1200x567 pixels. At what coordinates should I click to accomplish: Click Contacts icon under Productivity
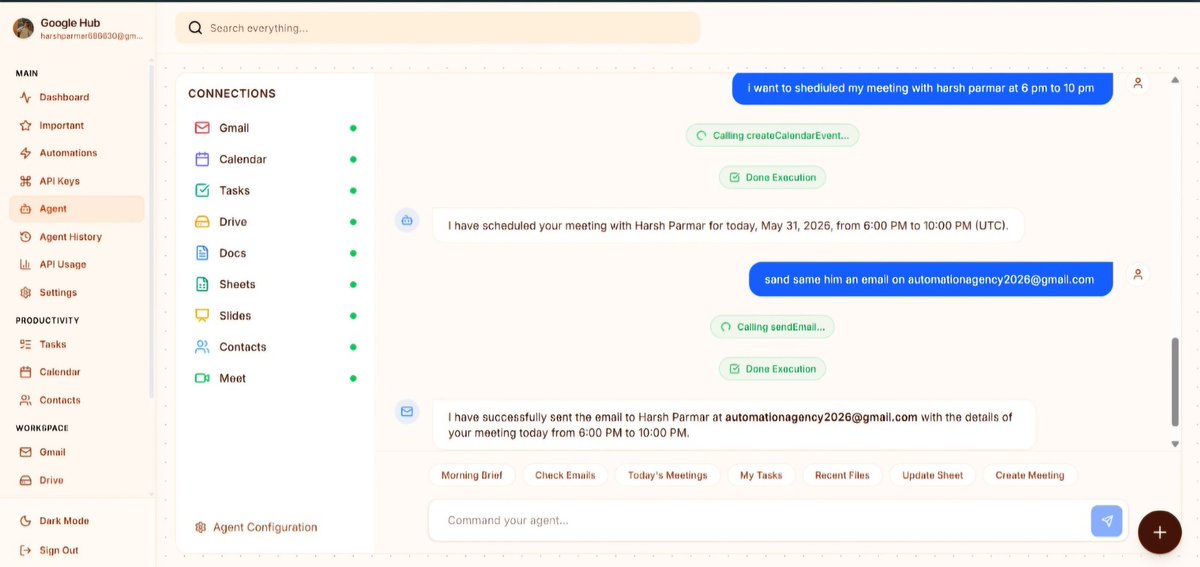coord(26,400)
